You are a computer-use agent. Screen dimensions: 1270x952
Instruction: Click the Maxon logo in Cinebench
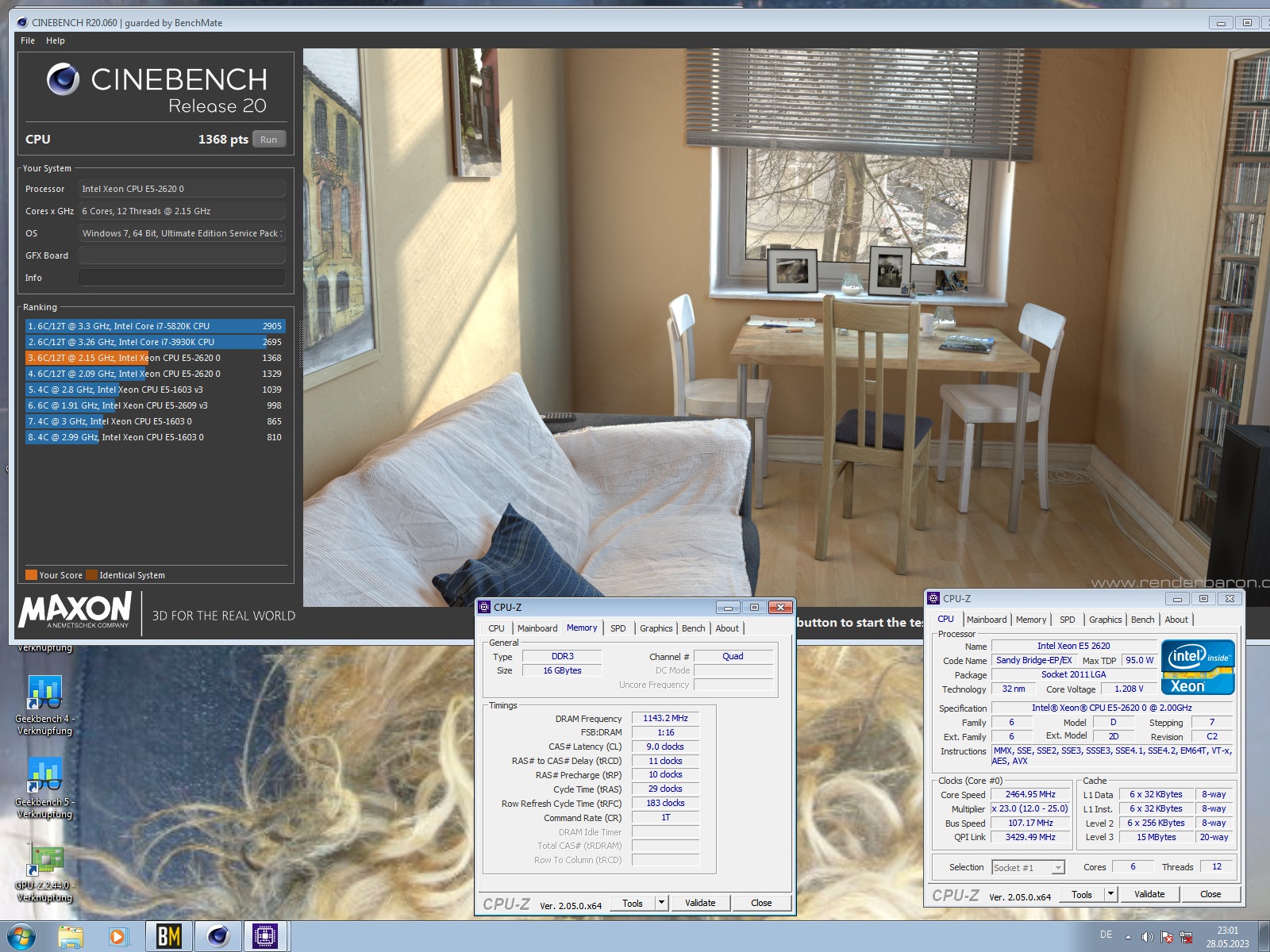(x=75, y=611)
